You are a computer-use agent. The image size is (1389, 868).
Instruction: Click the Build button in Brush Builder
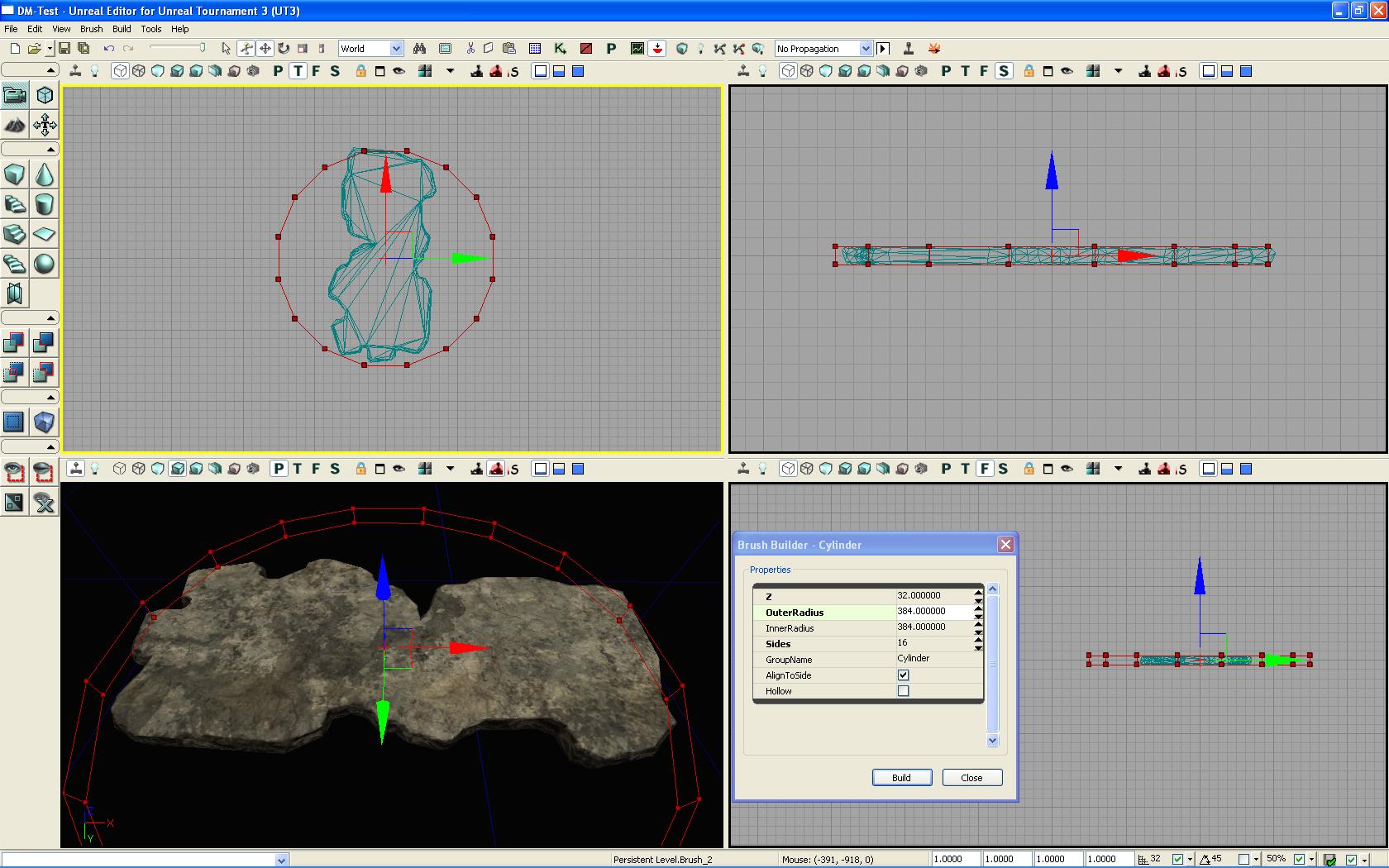901,778
